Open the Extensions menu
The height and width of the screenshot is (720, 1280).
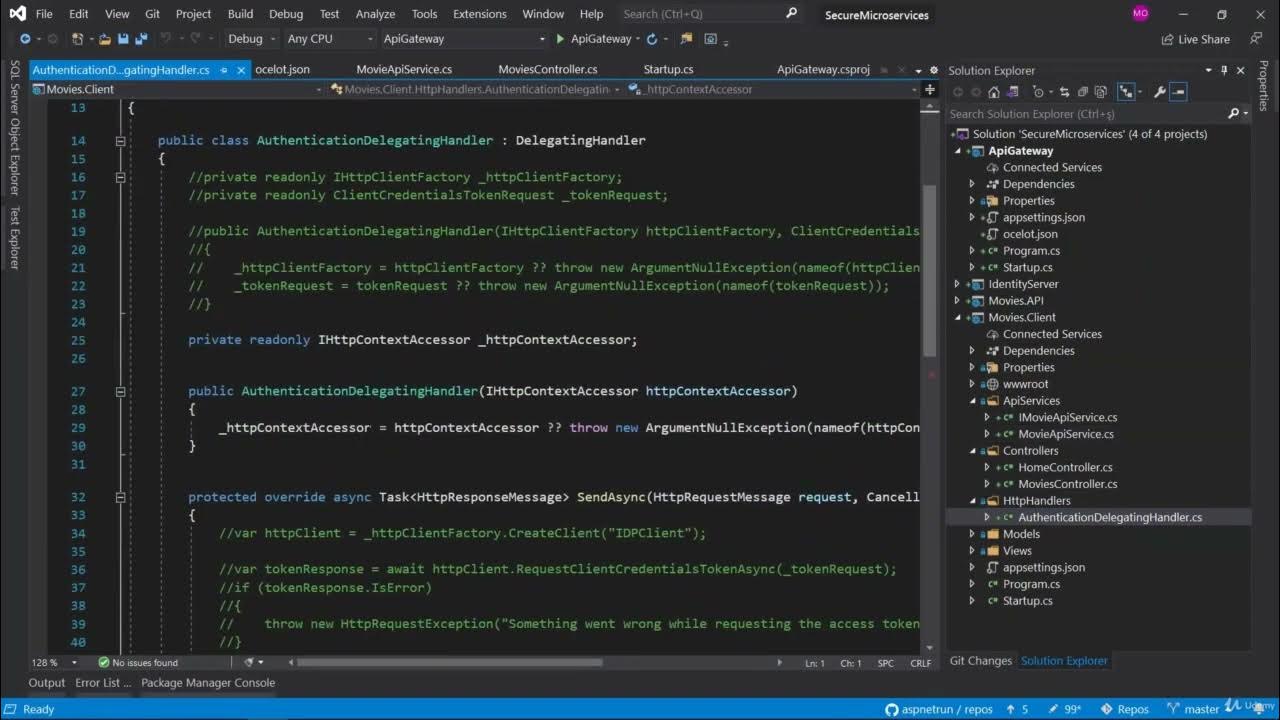480,14
